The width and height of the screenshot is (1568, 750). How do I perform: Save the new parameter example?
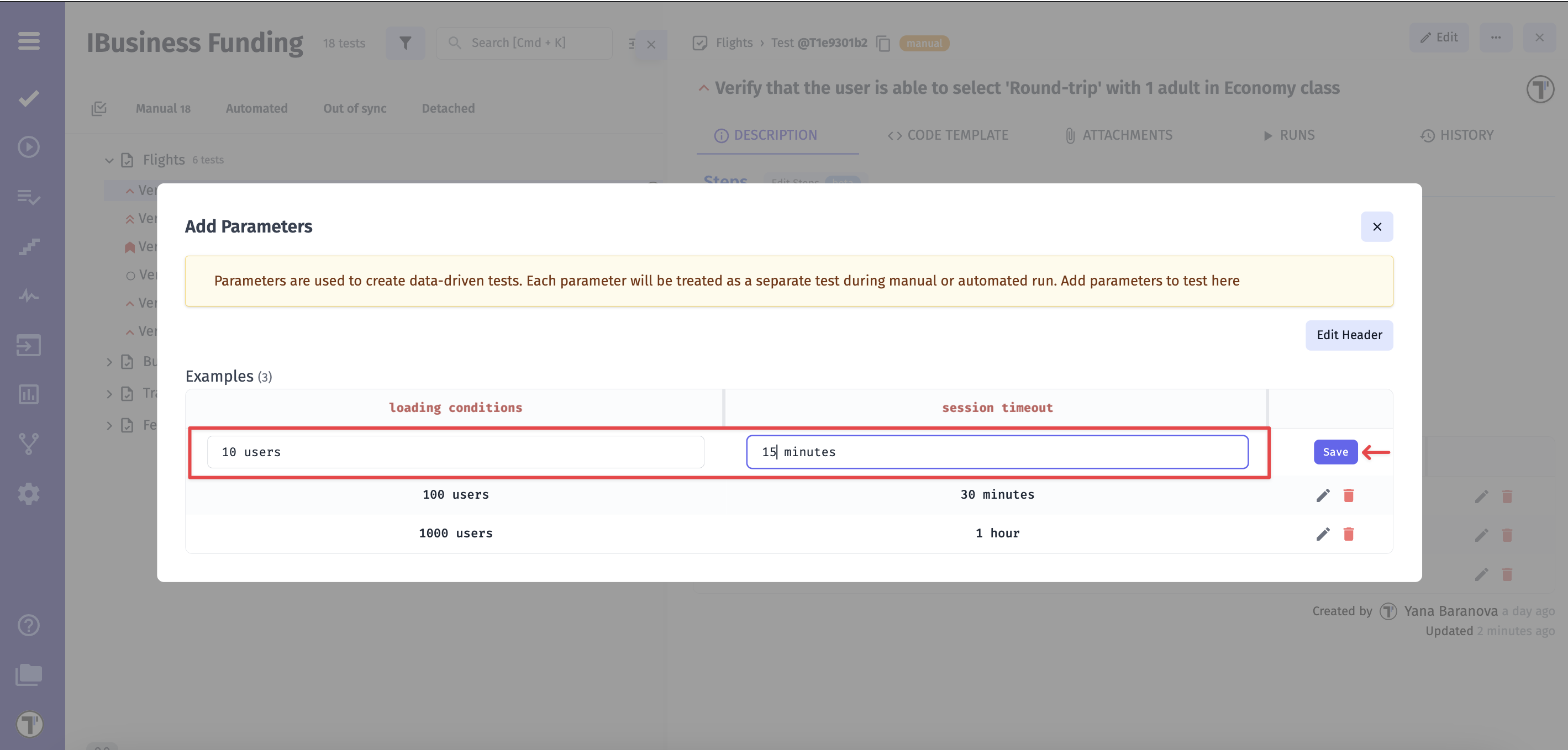tap(1335, 452)
